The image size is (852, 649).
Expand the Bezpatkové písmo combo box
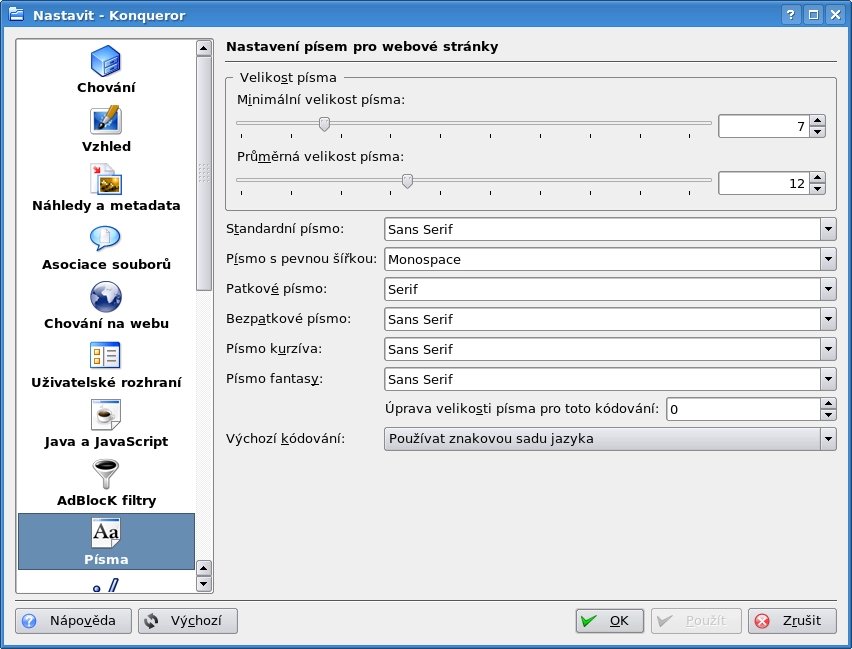610,319
